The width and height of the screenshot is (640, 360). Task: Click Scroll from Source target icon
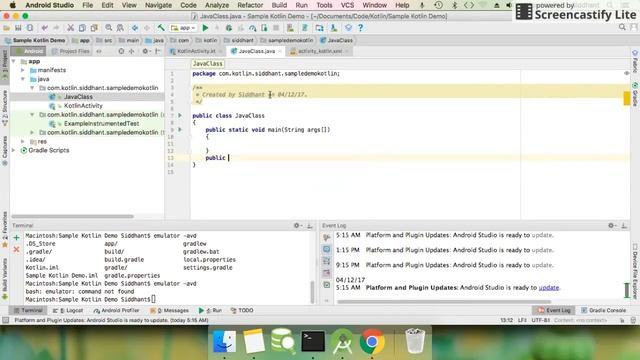(x=121, y=51)
